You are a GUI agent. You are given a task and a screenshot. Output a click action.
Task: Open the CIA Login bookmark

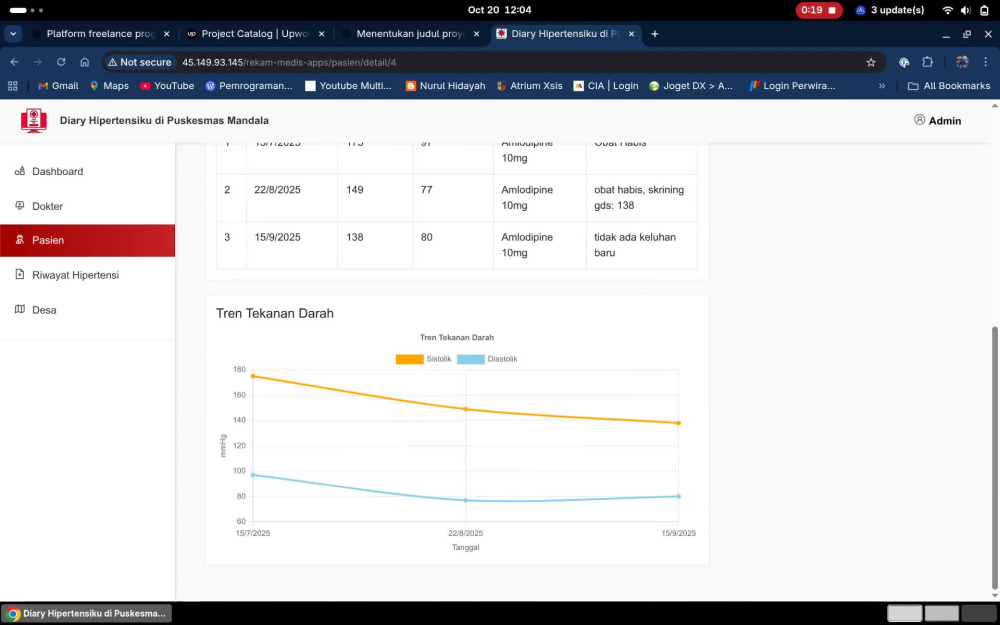606,85
